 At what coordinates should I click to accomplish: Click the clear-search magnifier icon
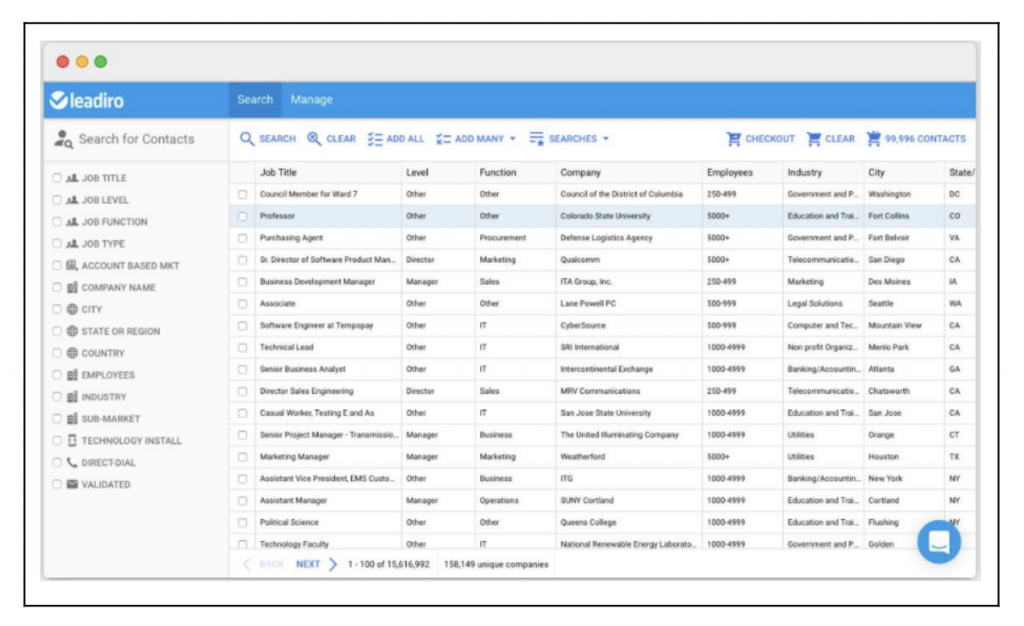click(x=314, y=139)
